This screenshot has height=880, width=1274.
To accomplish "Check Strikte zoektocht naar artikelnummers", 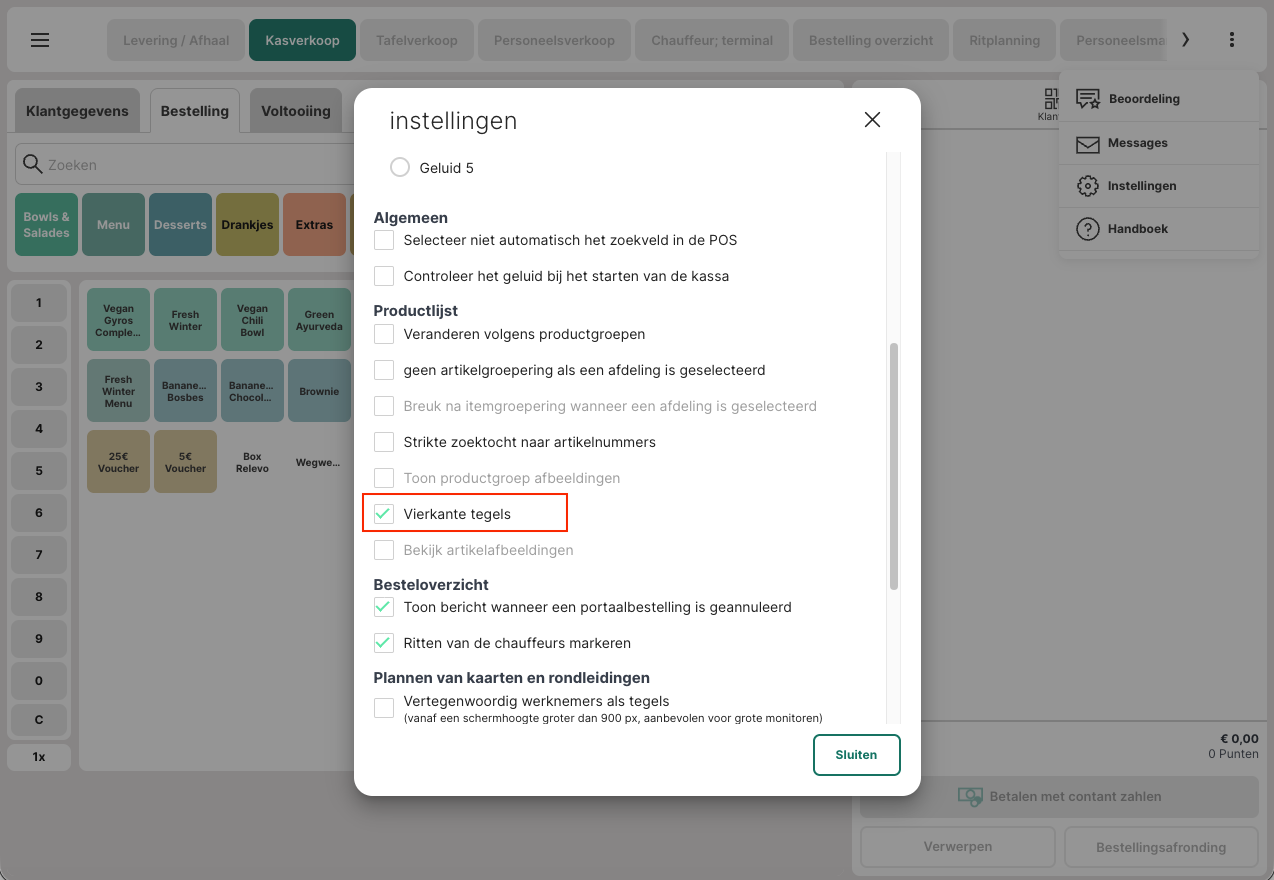I will 384,442.
